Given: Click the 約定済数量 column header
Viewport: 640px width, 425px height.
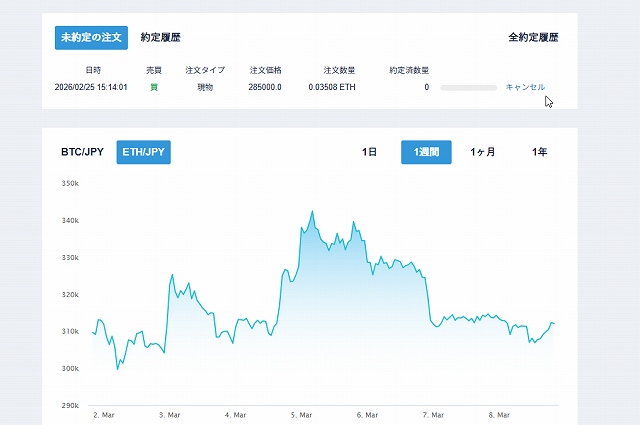Looking at the screenshot, I should (409, 70).
